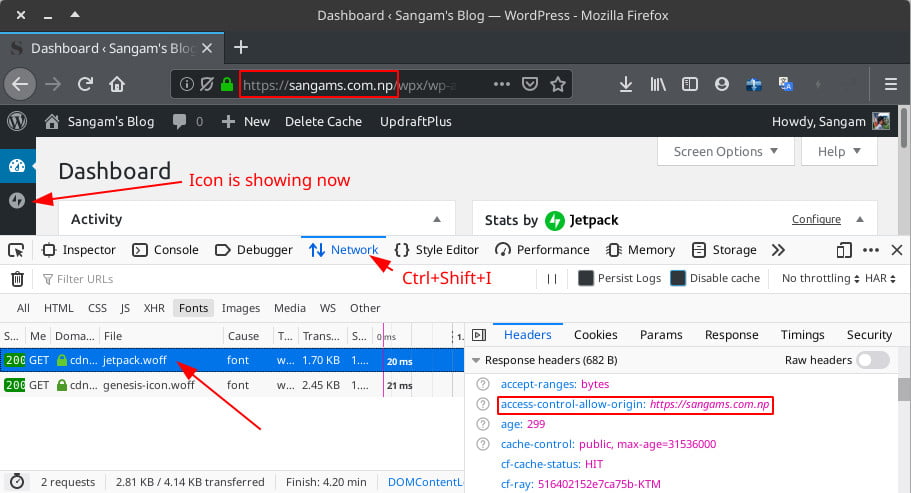Show the Timings tab of the request
Viewport: 911px width, 493px height.
802,335
